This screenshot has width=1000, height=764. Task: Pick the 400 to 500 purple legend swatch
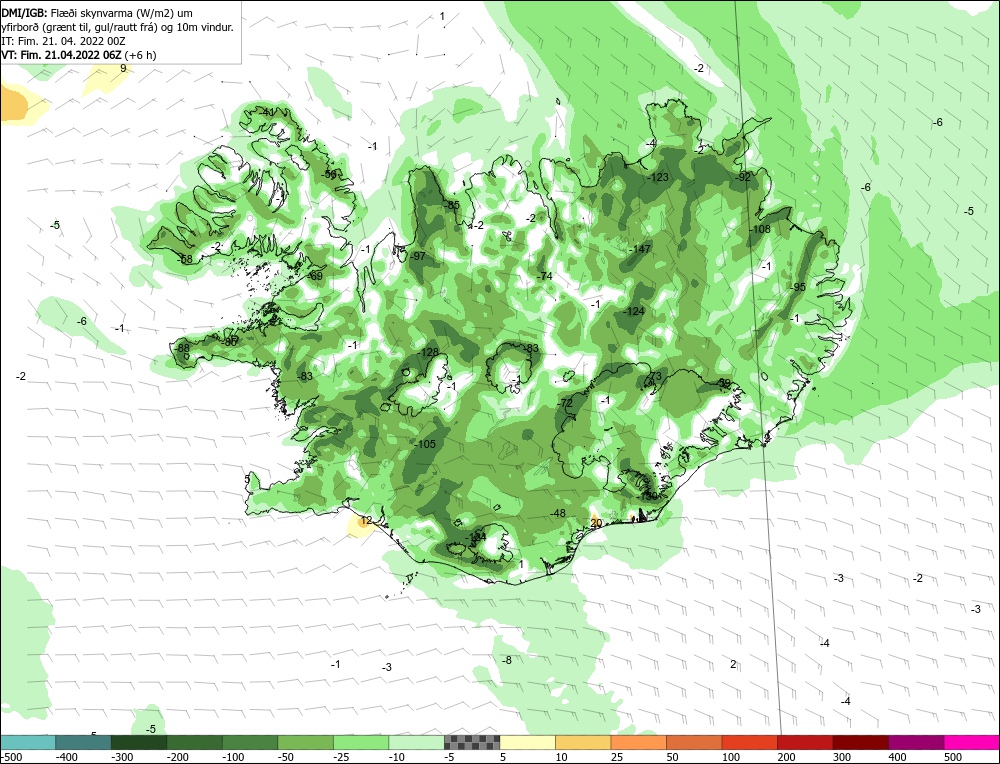[916, 742]
